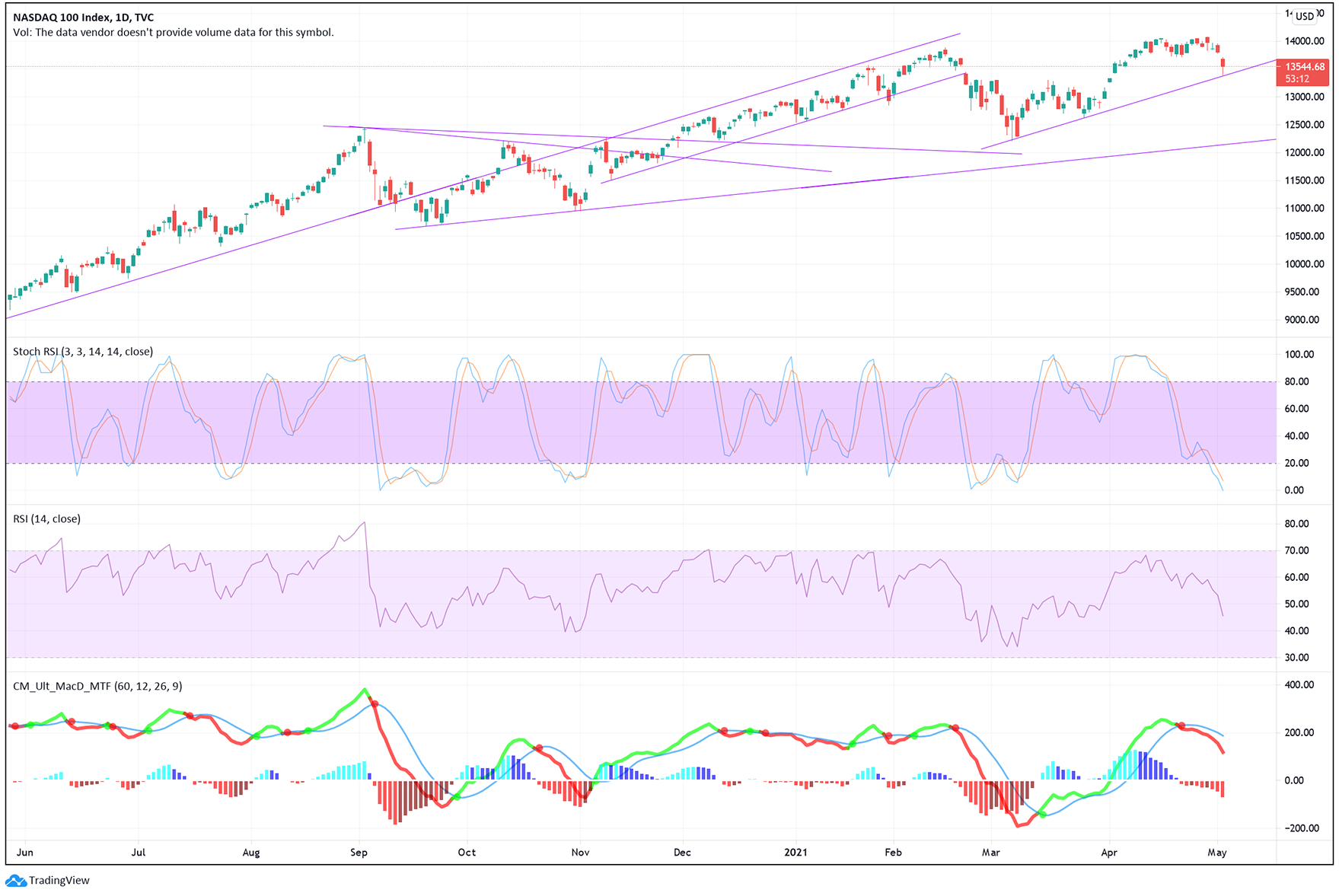Click the 13000.00 price axis label
The image size is (1339, 896).
tap(1304, 97)
